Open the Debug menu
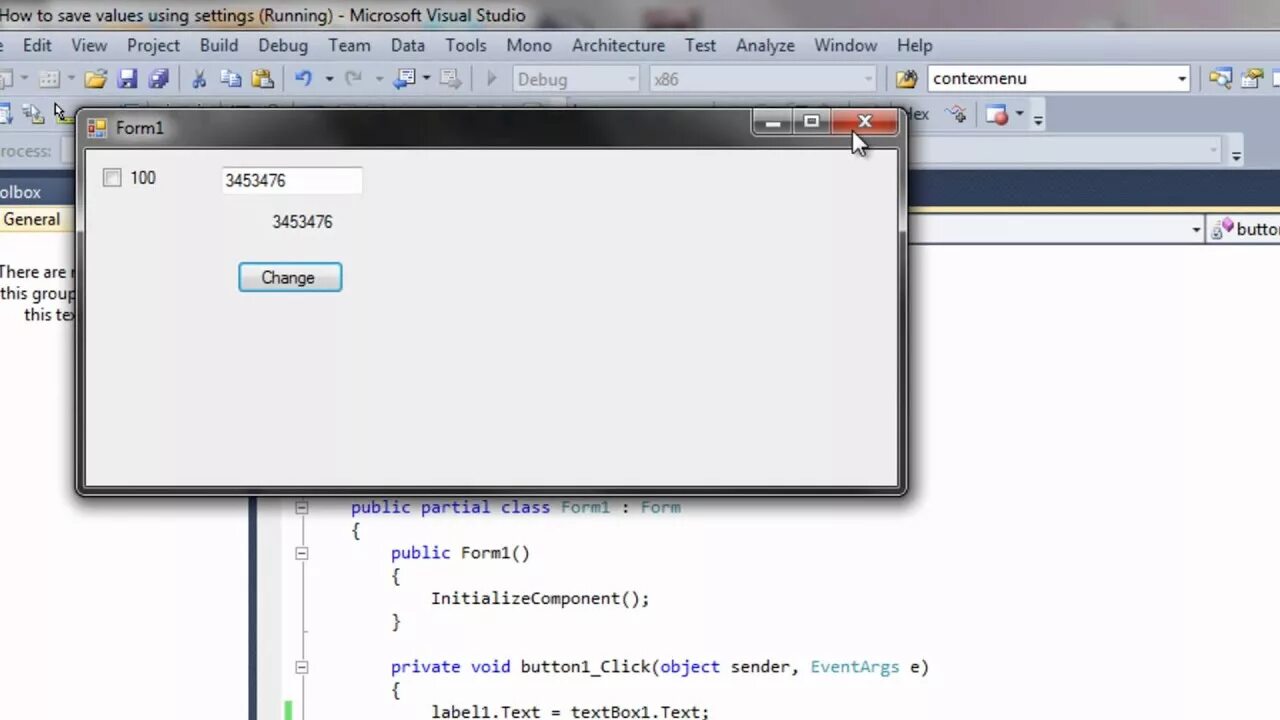 tap(283, 45)
